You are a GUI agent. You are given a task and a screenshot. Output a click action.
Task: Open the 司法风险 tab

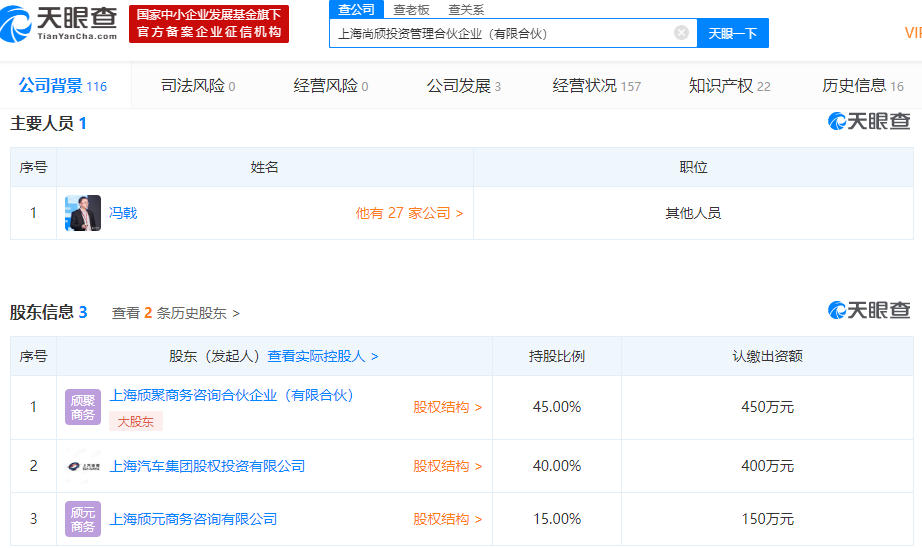tap(198, 86)
